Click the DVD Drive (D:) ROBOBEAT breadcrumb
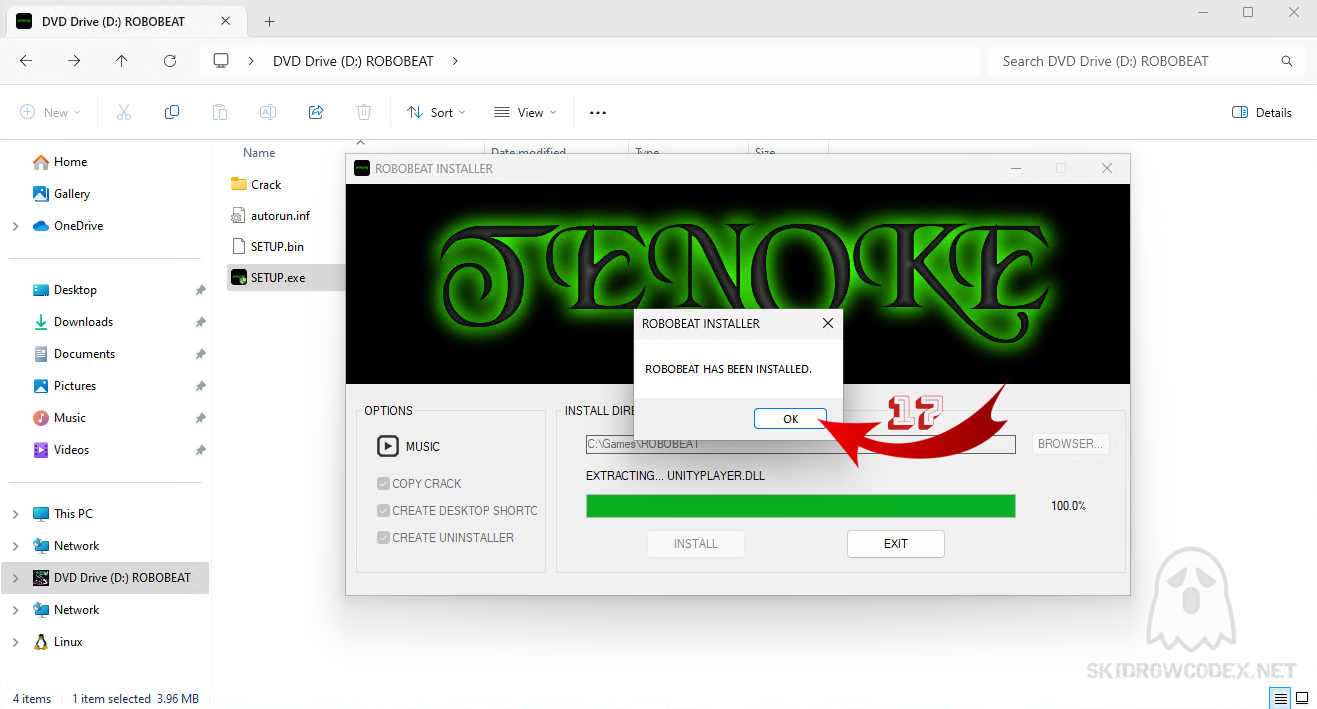This screenshot has height=709, width=1317. click(x=353, y=61)
